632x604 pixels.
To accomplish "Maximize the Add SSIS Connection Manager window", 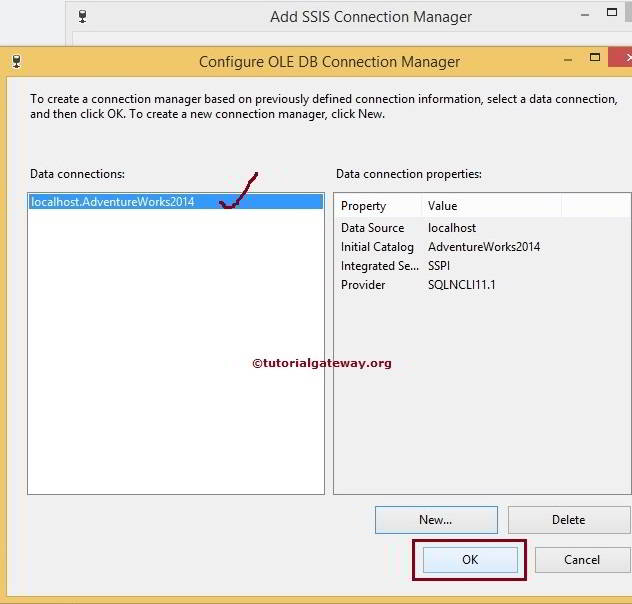I will coord(612,12).
